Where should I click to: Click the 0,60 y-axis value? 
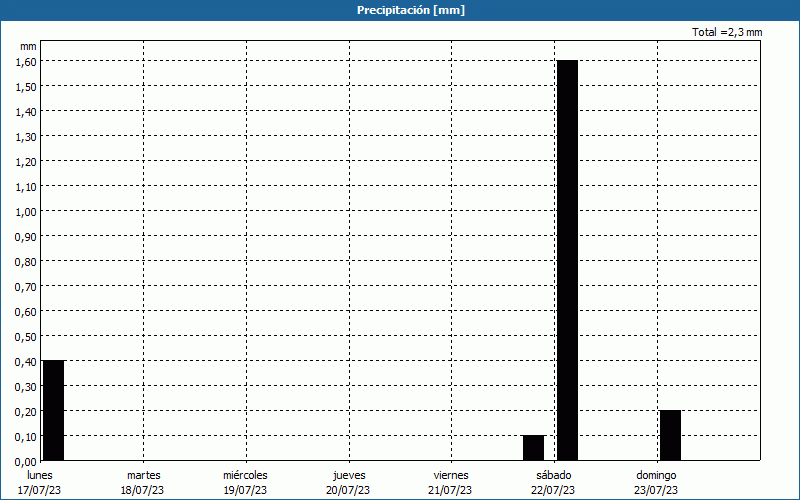[x=26, y=312]
